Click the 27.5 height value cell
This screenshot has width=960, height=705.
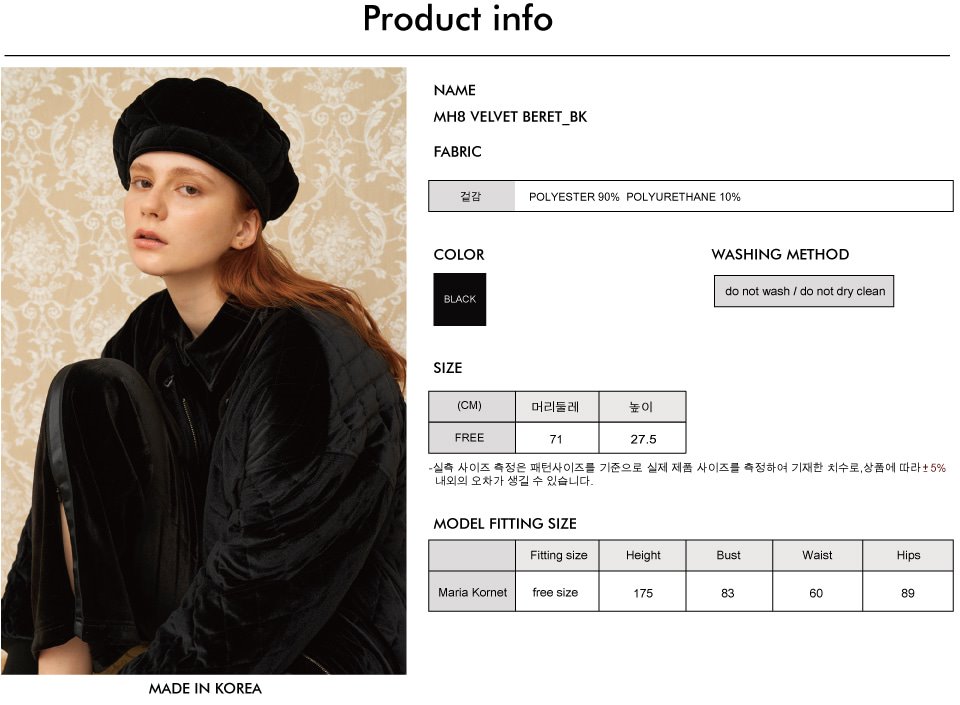point(642,439)
